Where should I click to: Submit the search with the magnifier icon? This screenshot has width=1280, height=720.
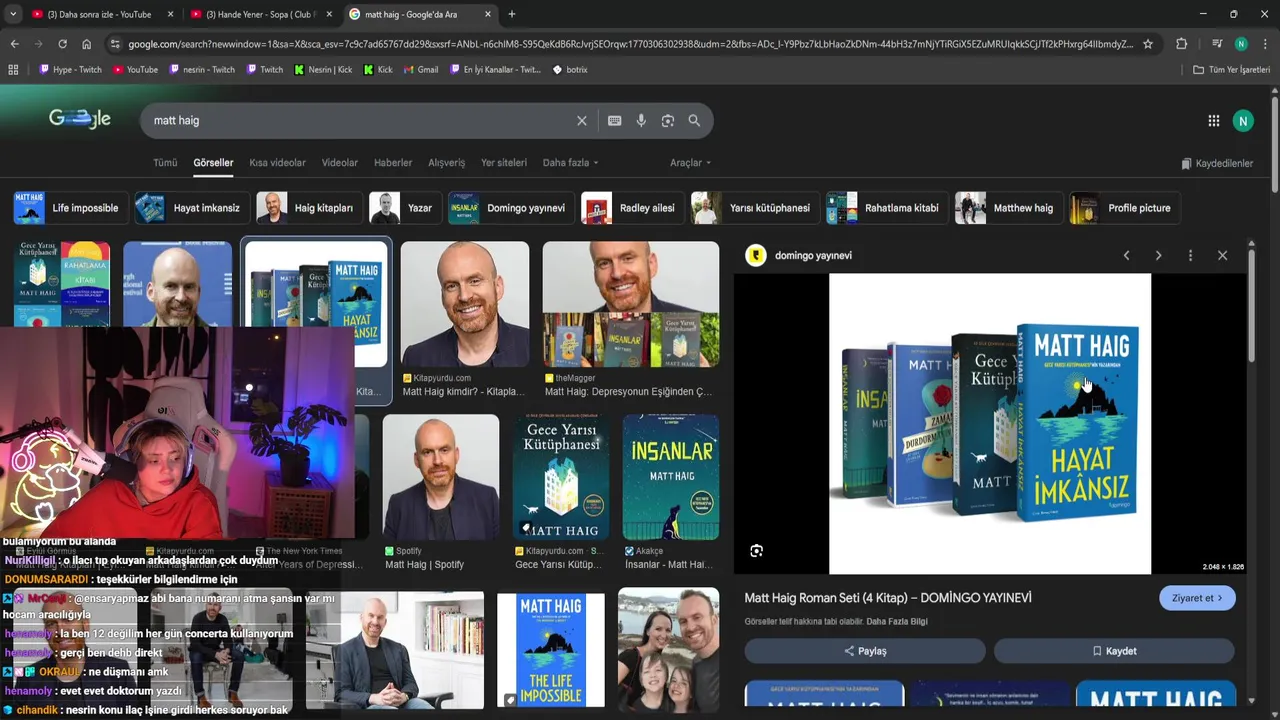(x=694, y=120)
